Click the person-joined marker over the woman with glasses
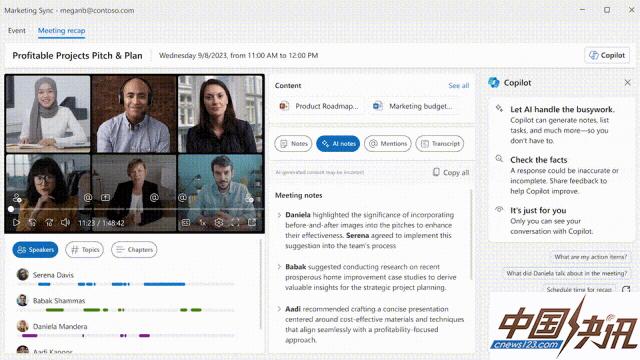This screenshot has height=360, width=640. 17,198
